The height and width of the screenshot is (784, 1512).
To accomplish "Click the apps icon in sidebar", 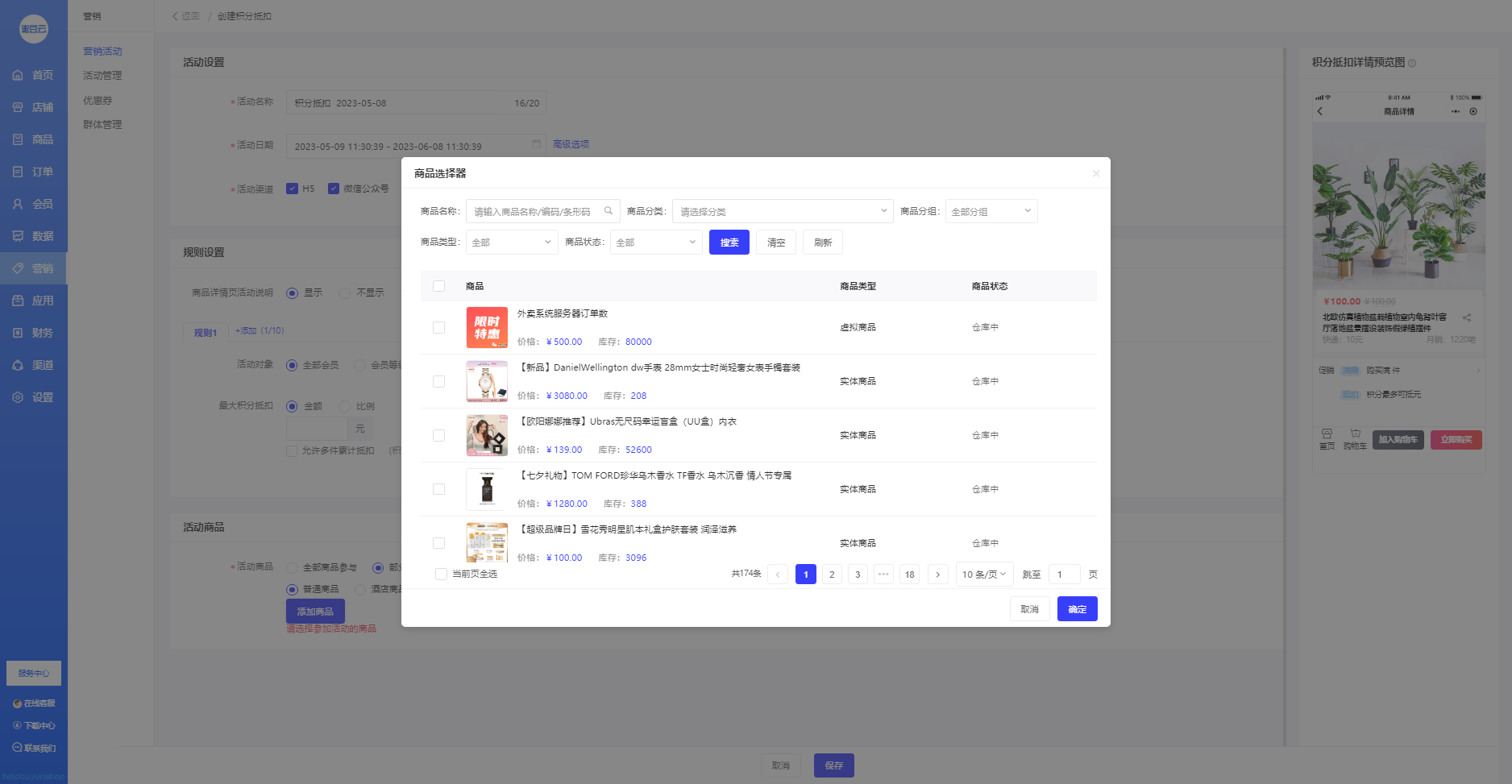I will tap(18, 301).
